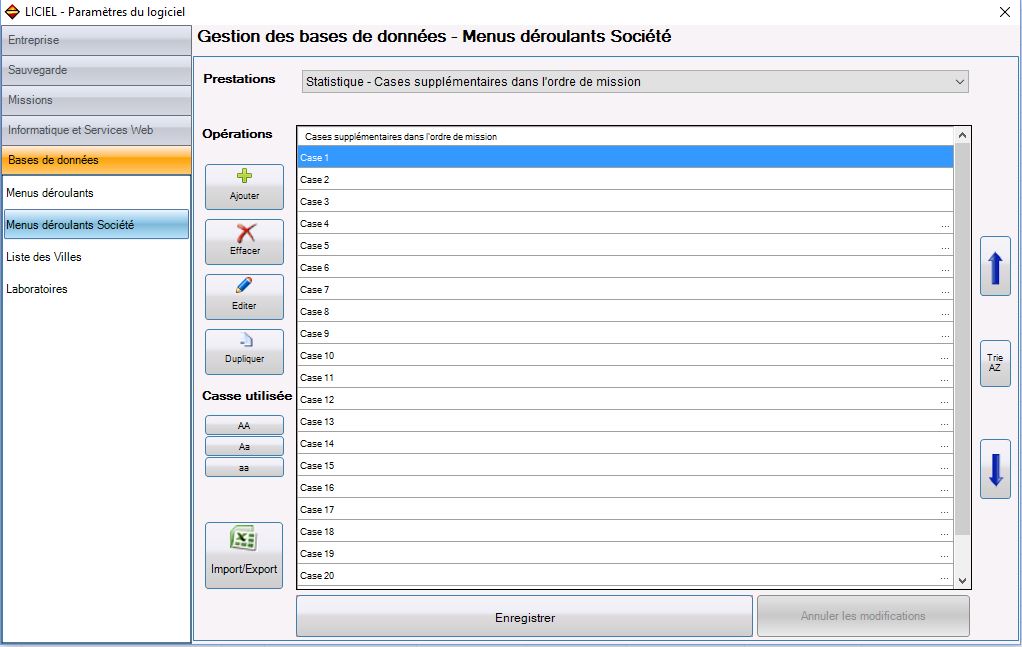Select Liste des Villes menu item
The width and height of the screenshot is (1022, 647).
point(44,257)
